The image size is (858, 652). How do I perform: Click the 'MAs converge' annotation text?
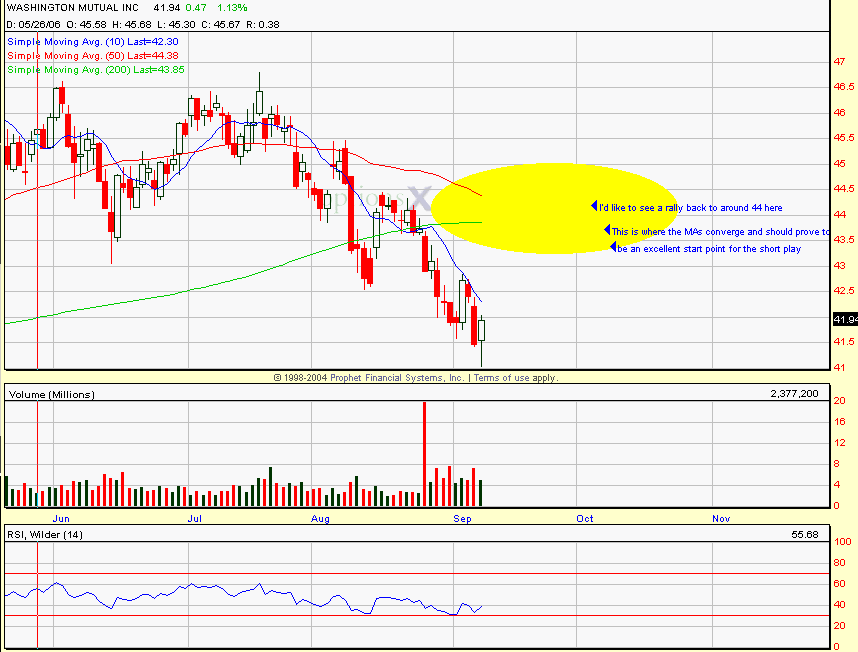[720, 232]
